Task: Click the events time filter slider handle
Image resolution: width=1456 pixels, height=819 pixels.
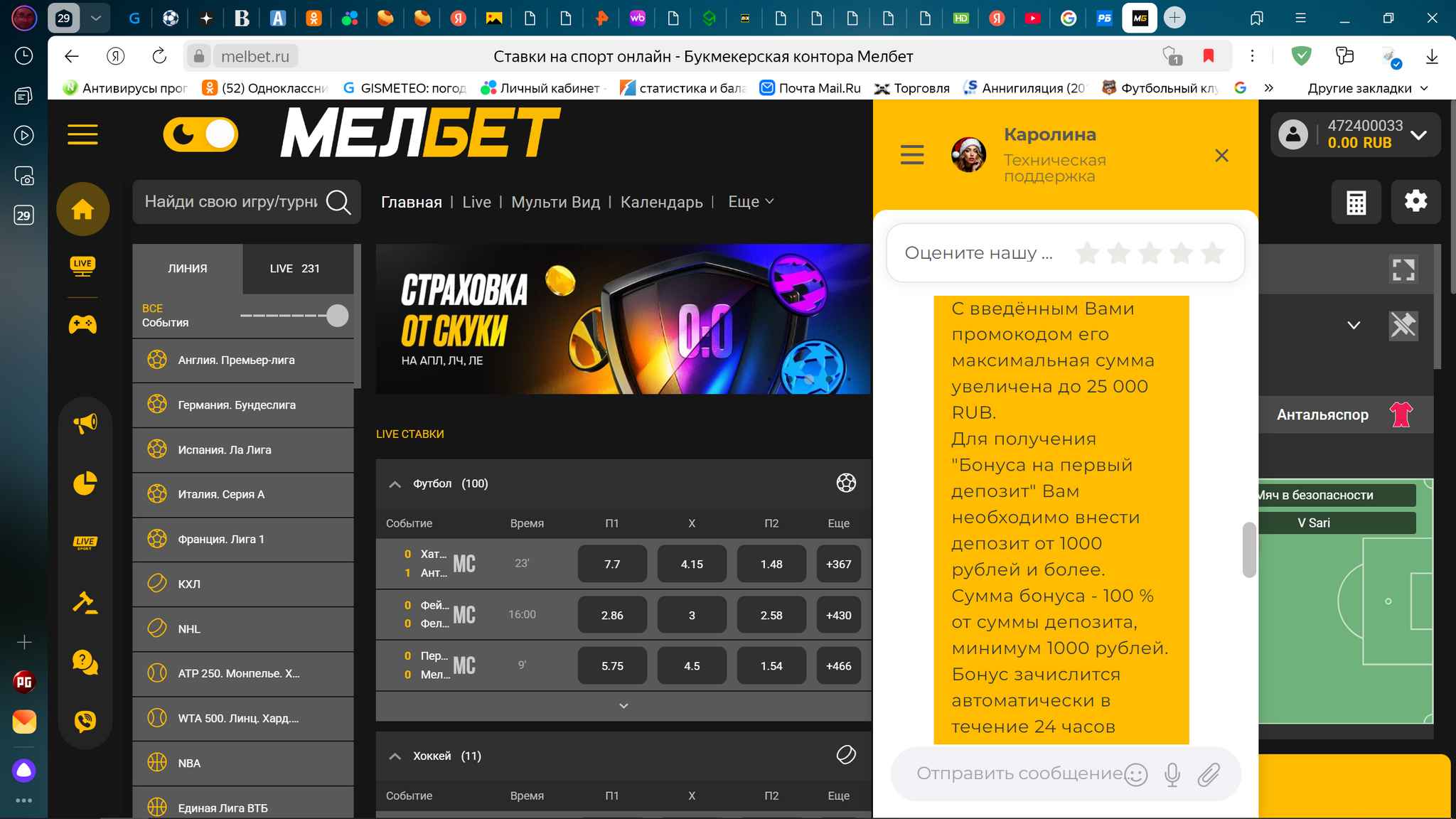Action: coord(337,316)
